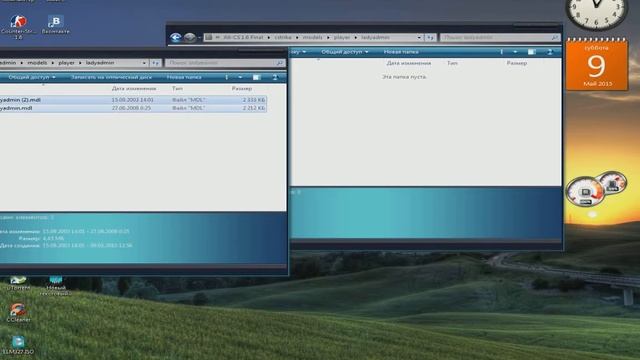
Task: Open the ВКонтакте desktop shortcut
Action: [x=56, y=24]
